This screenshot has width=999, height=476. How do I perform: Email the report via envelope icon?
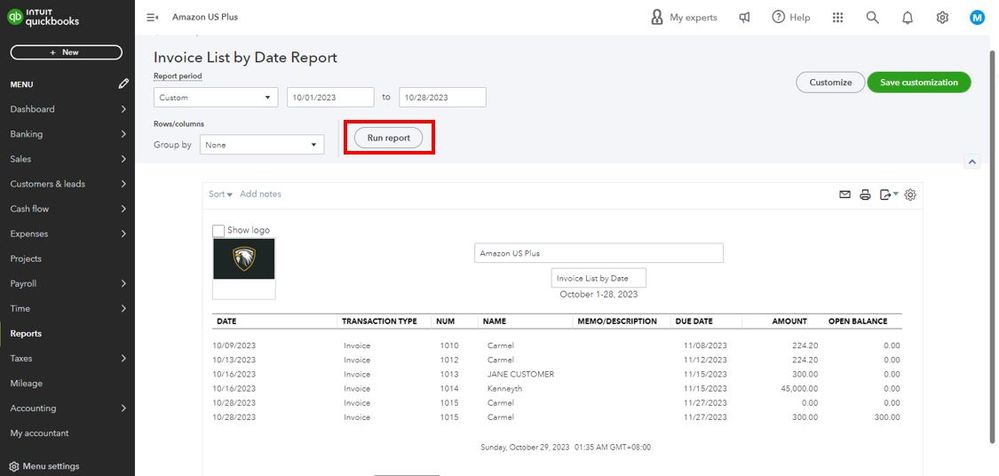pos(845,195)
